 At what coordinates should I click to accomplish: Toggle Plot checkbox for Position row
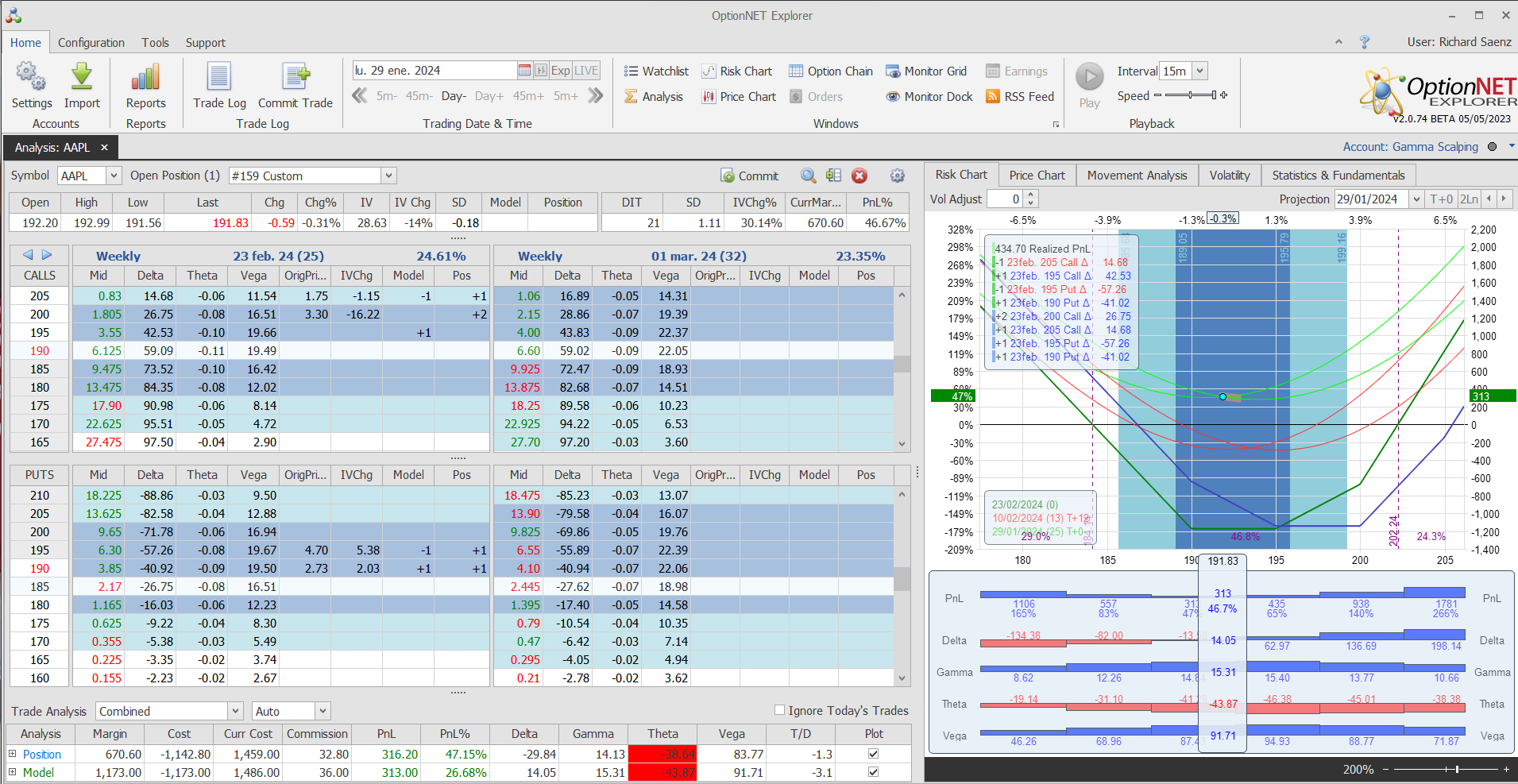pyautogui.click(x=874, y=754)
